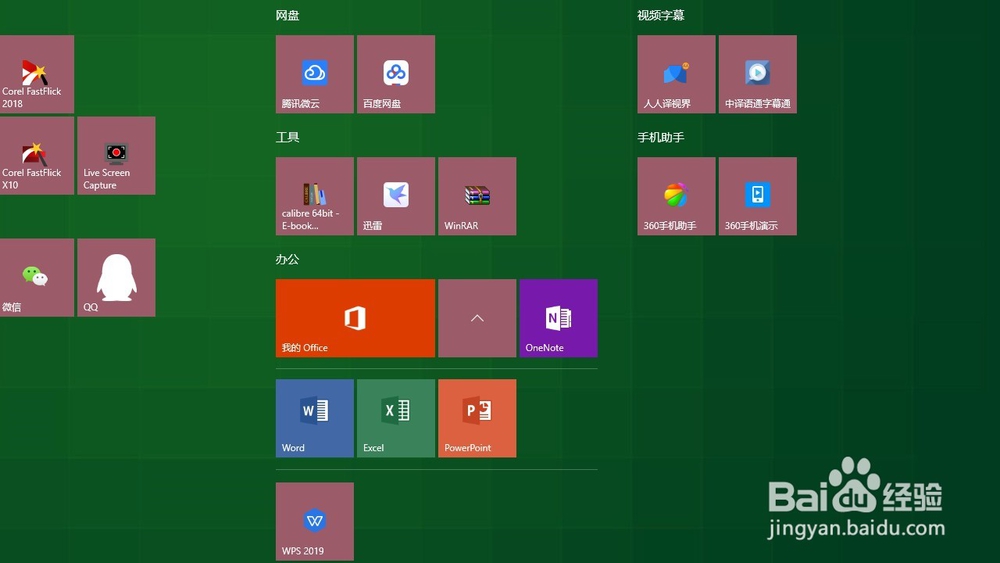Open 人人译视界 tile
This screenshot has height=563, width=1000.
[676, 74]
